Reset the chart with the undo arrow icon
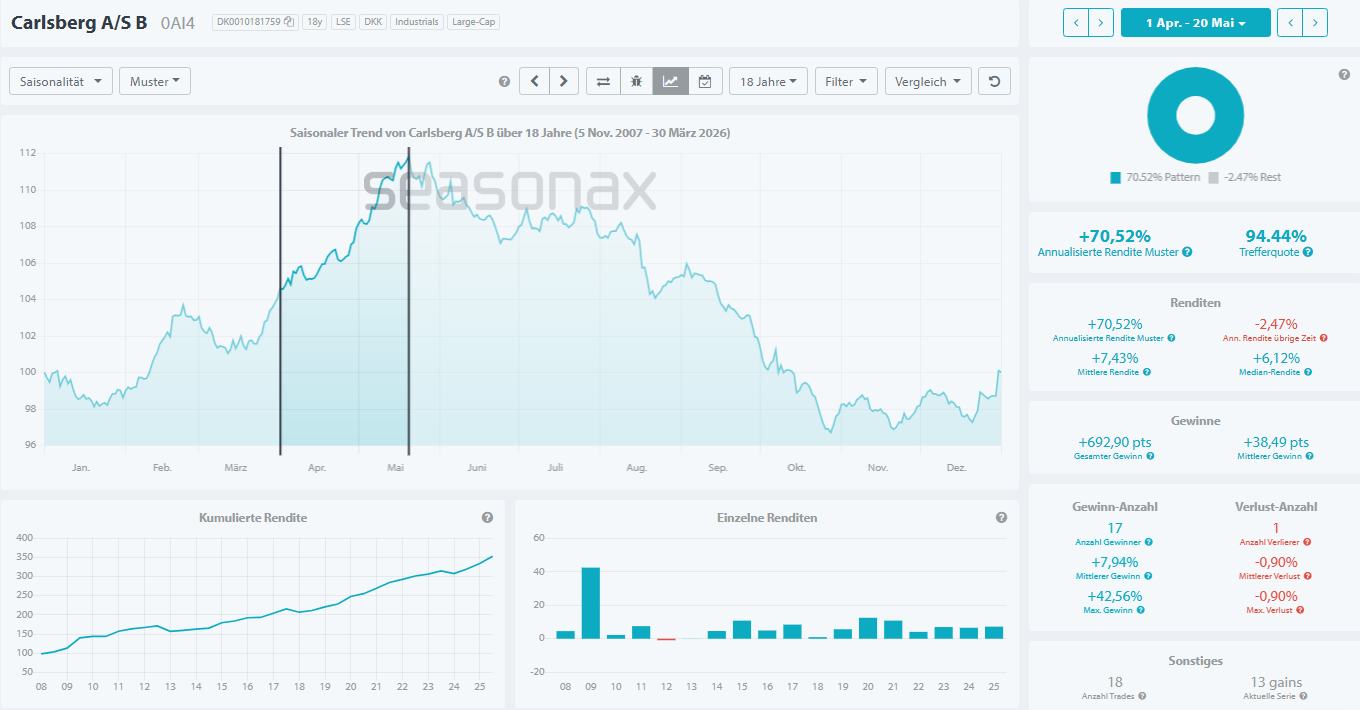This screenshot has width=1360, height=710. pyautogui.click(x=993, y=82)
